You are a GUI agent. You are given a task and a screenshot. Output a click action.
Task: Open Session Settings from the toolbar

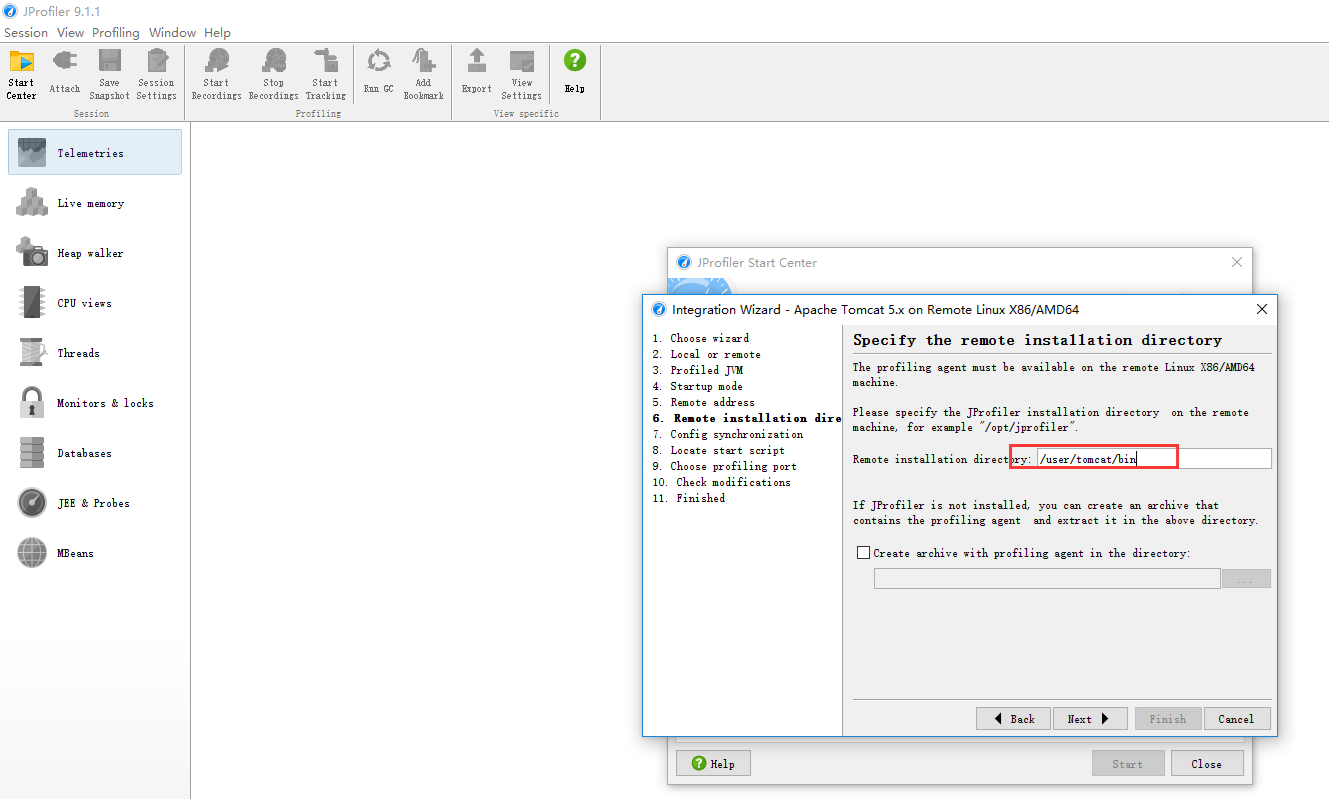coord(156,74)
